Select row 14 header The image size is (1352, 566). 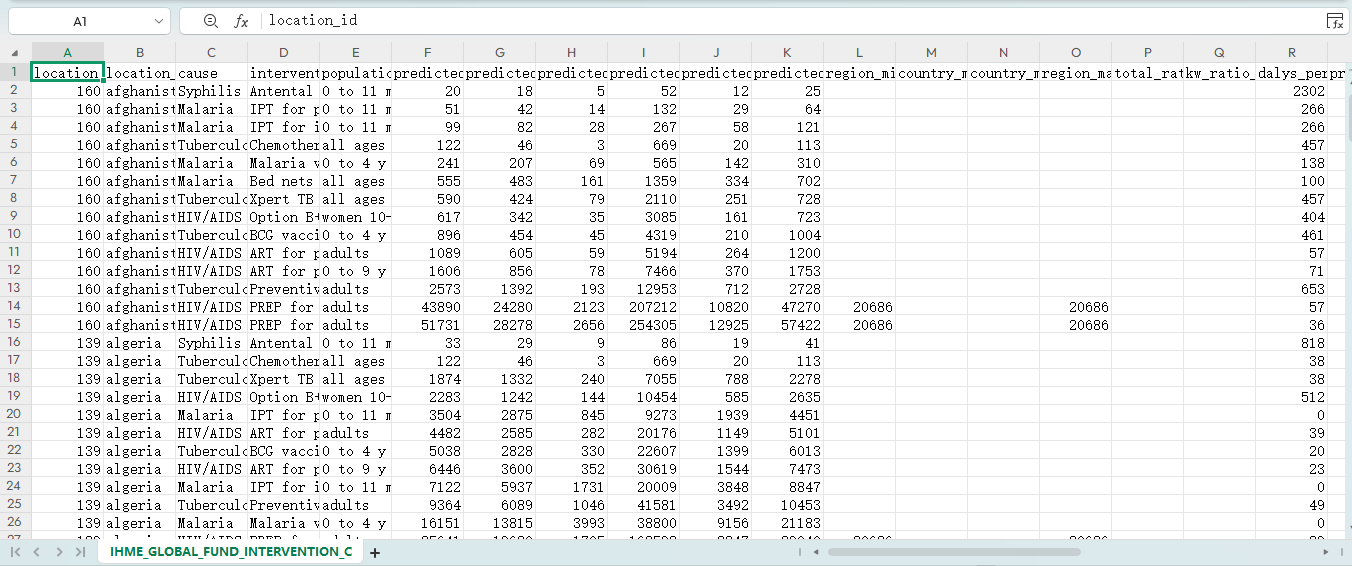coord(15,306)
